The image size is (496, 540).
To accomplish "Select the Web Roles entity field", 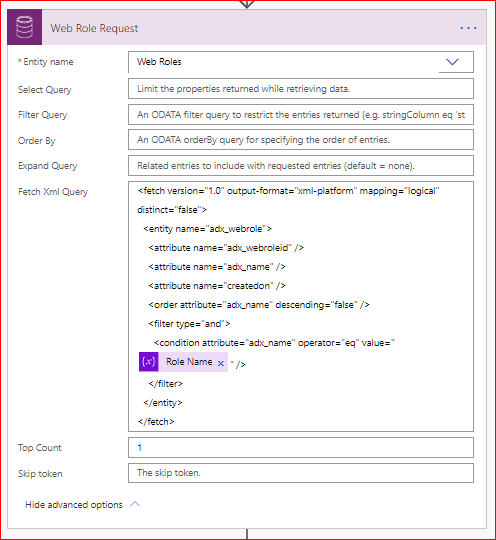I will click(x=301, y=62).
